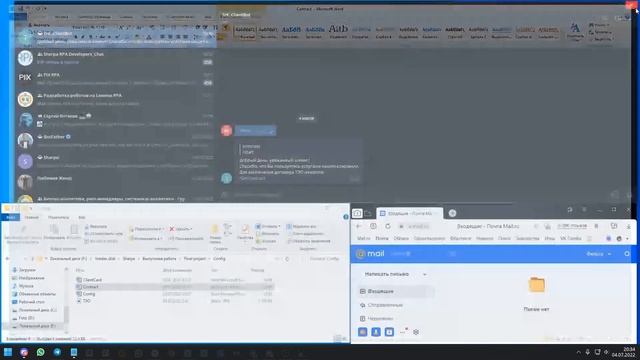Click the first blue square icon in mail sidebar

(362, 332)
